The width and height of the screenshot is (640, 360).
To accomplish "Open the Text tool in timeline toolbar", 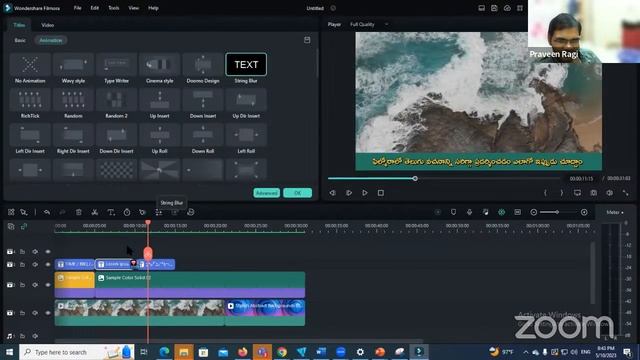I will point(111,212).
